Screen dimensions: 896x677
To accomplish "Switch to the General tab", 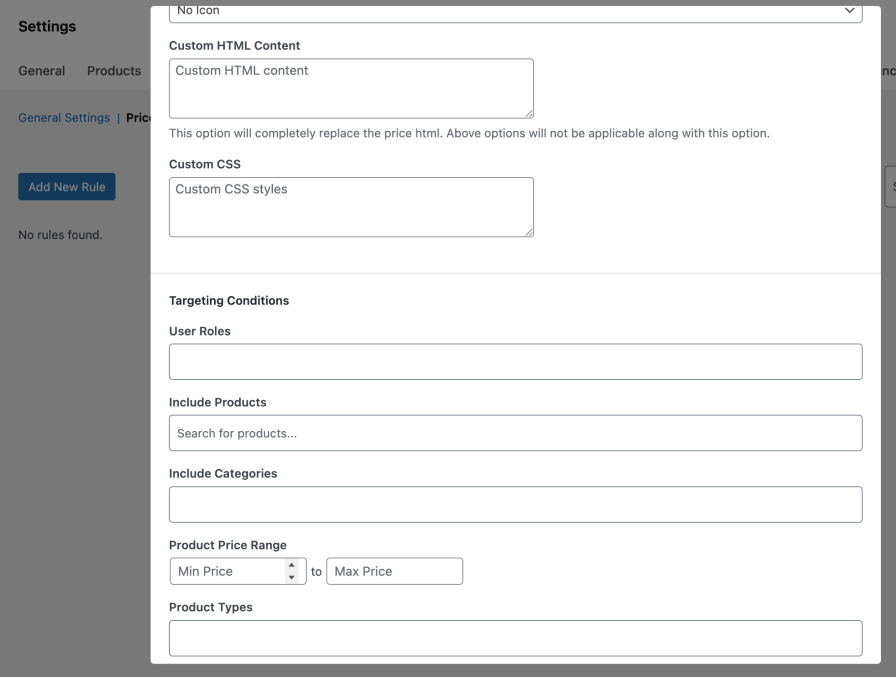I will tap(40, 70).
